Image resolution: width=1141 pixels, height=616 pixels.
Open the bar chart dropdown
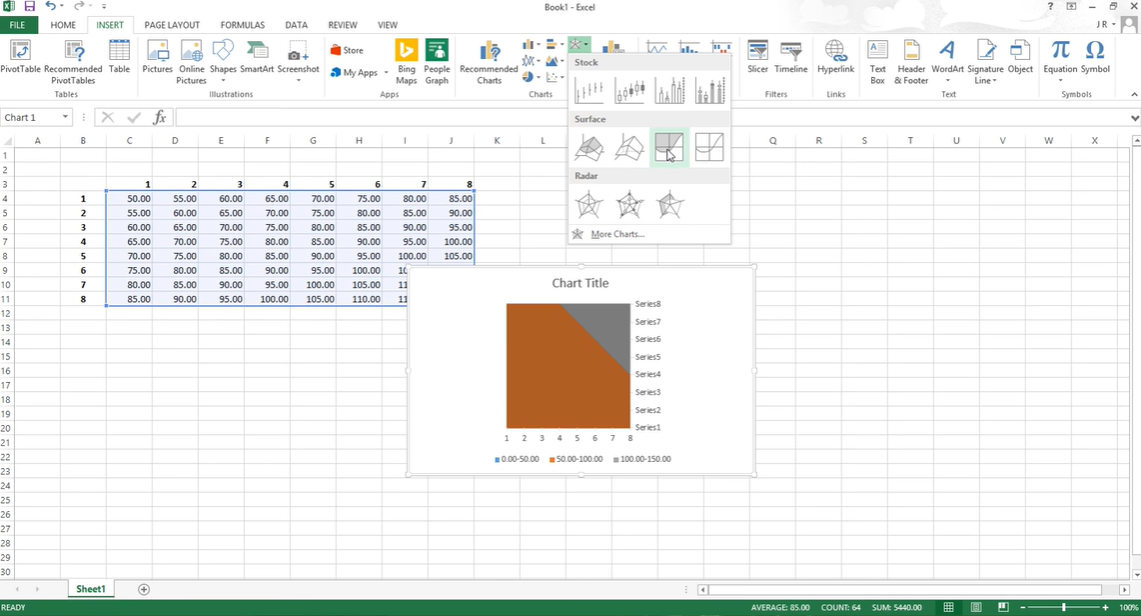click(x=554, y=45)
